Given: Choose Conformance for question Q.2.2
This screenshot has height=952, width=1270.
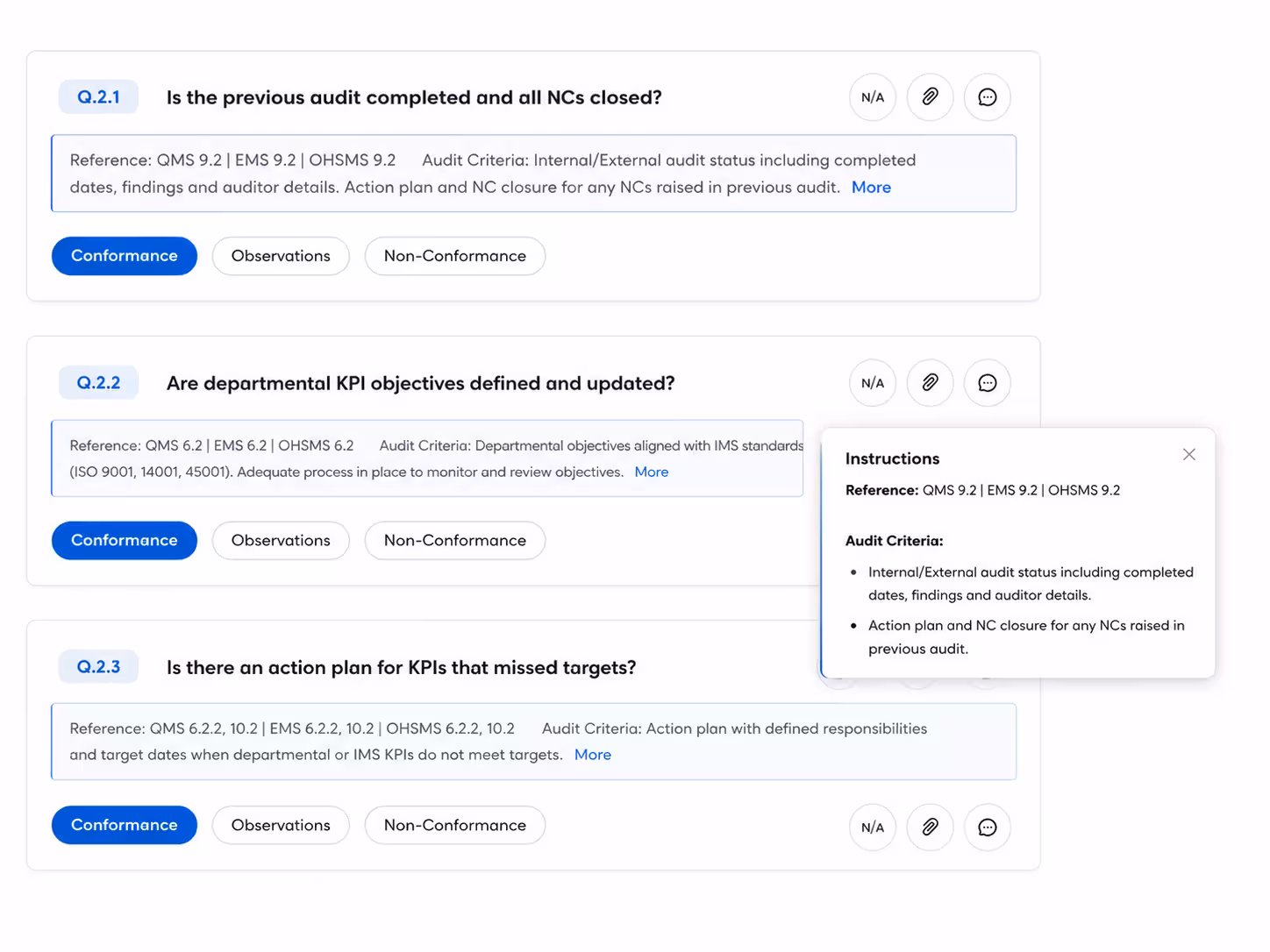Looking at the screenshot, I should click(125, 541).
